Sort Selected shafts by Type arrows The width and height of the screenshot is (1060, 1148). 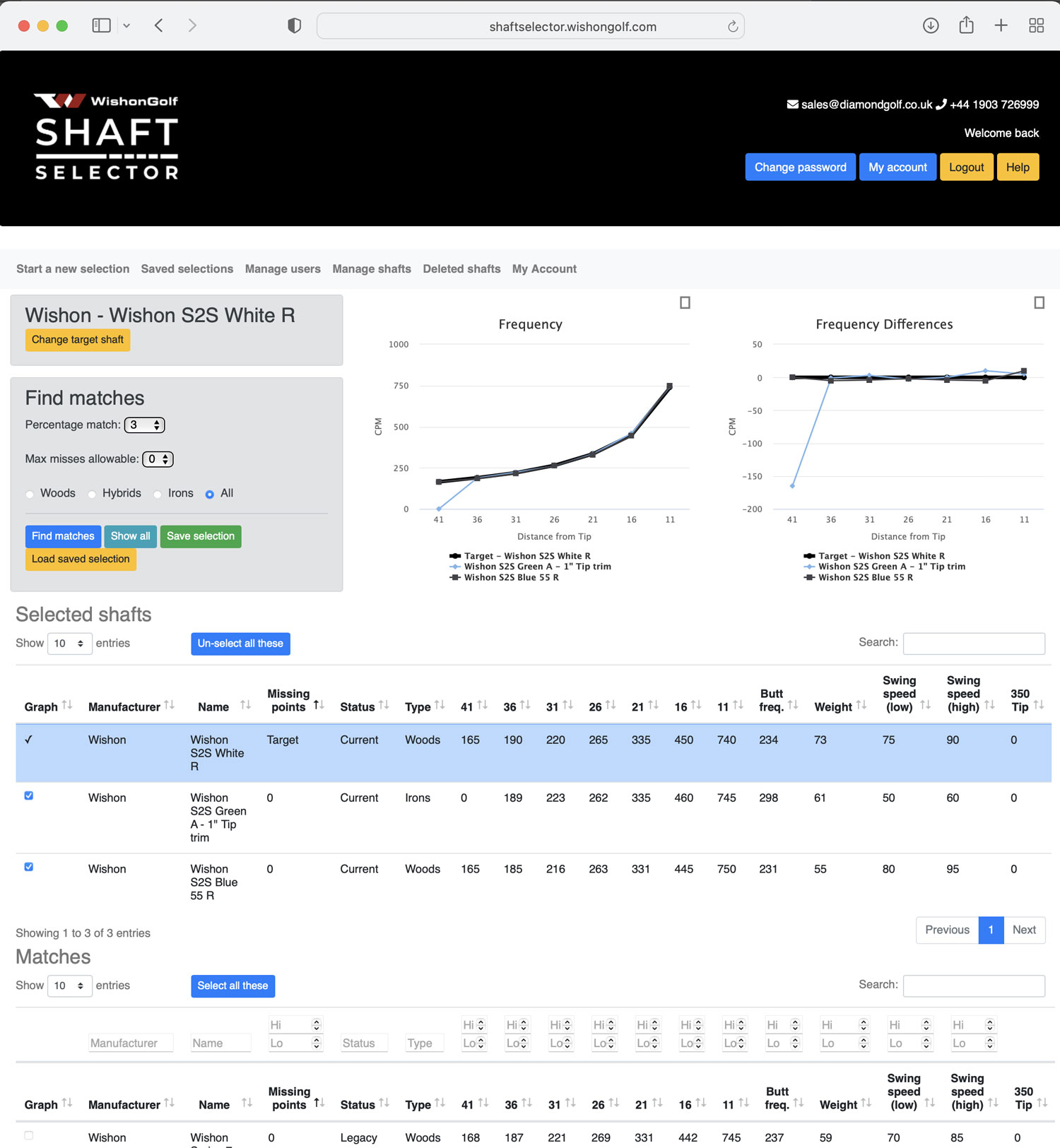click(x=440, y=705)
